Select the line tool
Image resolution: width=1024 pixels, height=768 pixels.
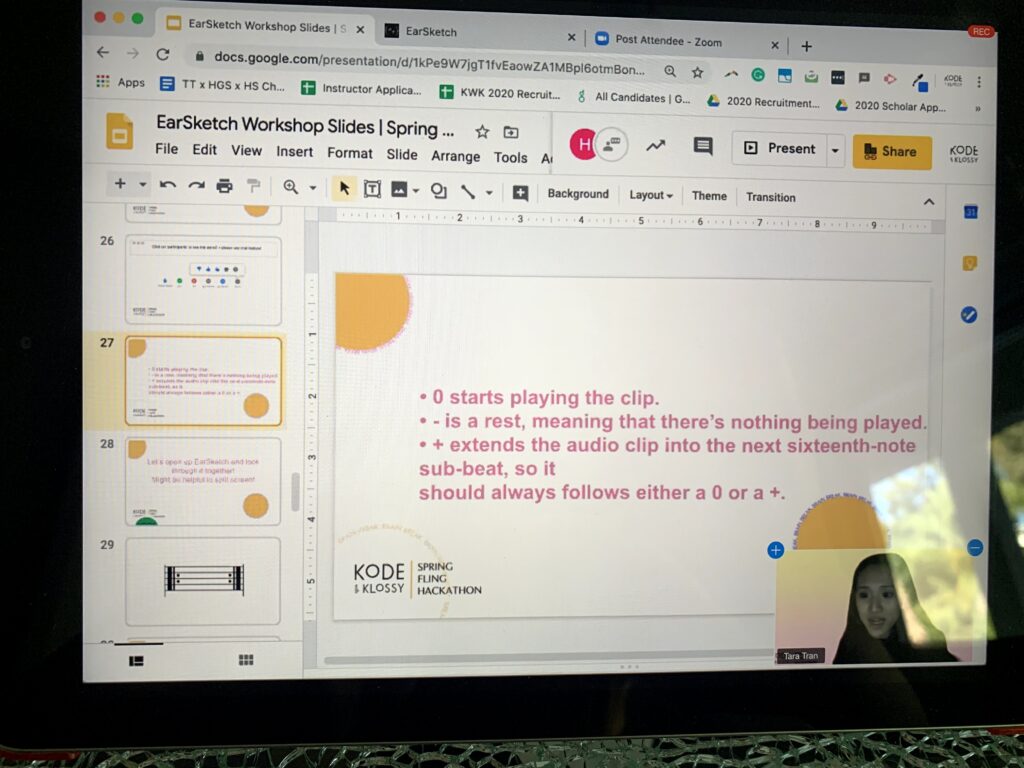(468, 191)
